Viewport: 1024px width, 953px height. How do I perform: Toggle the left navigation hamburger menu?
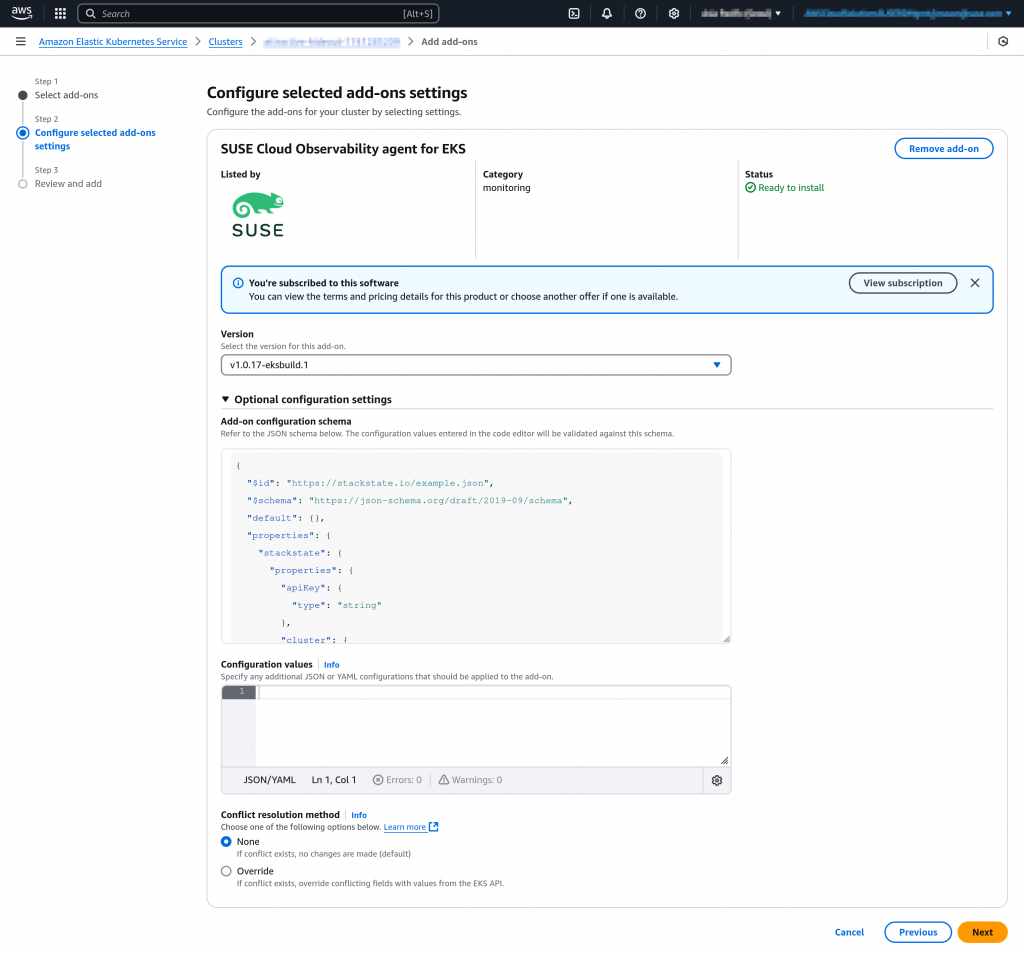(x=20, y=42)
